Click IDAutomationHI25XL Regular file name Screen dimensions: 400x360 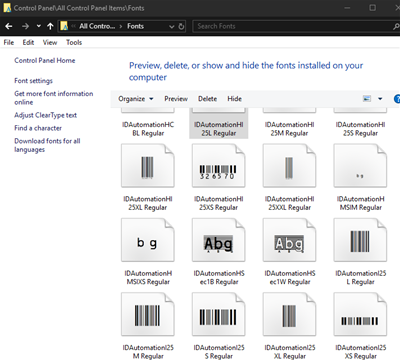click(148, 203)
